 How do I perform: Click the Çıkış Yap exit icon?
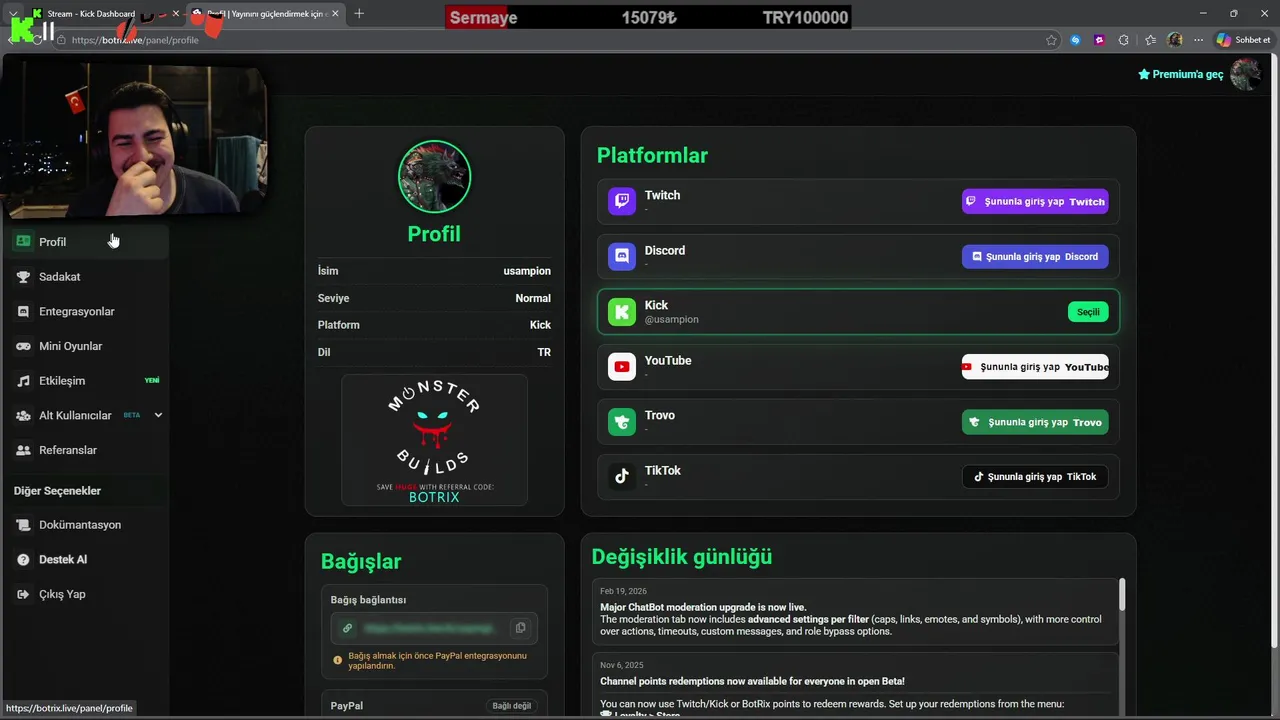click(x=23, y=594)
